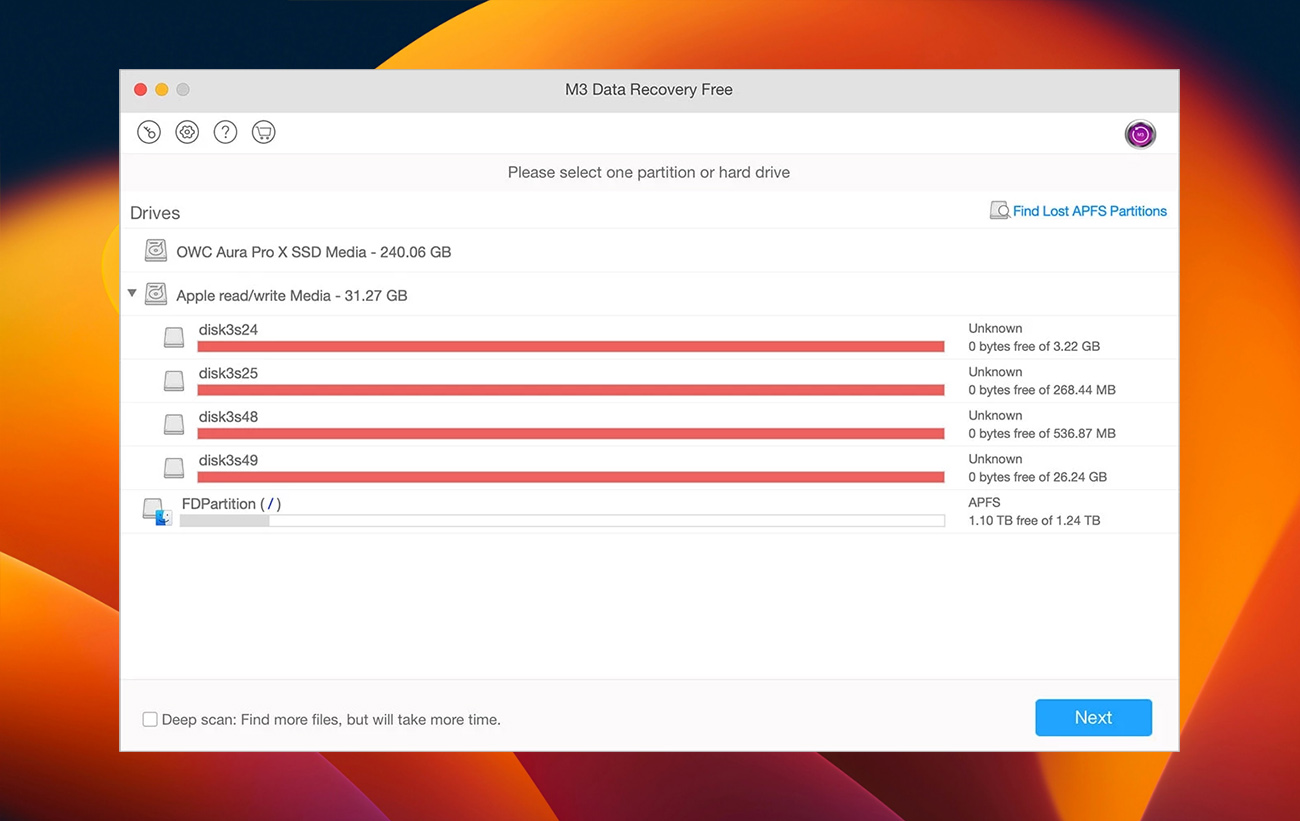Image resolution: width=1300 pixels, height=821 pixels.
Task: Enable the Deep scan checkbox
Action: [x=150, y=719]
